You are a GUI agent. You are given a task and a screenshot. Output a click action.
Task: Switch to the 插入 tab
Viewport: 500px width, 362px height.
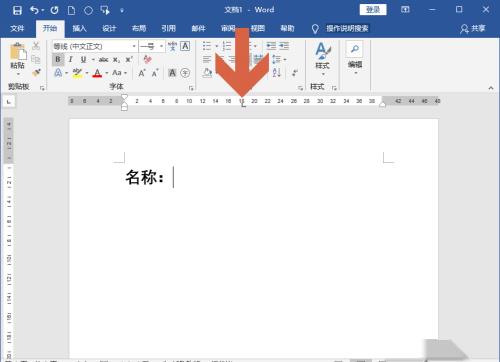[x=80, y=28]
